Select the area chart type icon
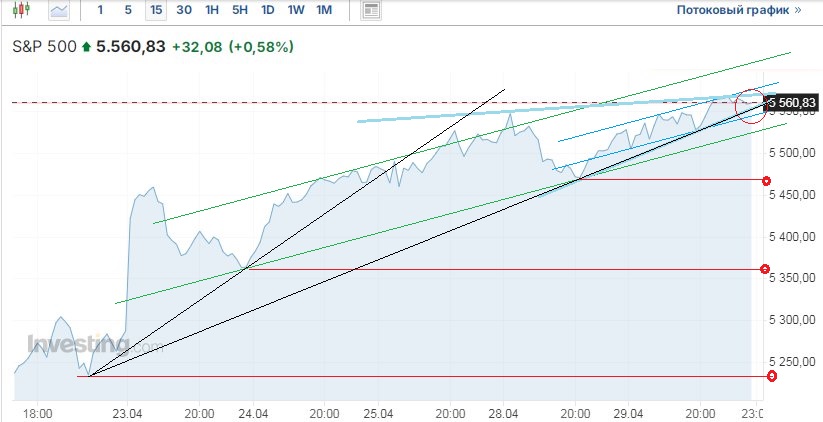The width and height of the screenshot is (823, 422). [60, 11]
